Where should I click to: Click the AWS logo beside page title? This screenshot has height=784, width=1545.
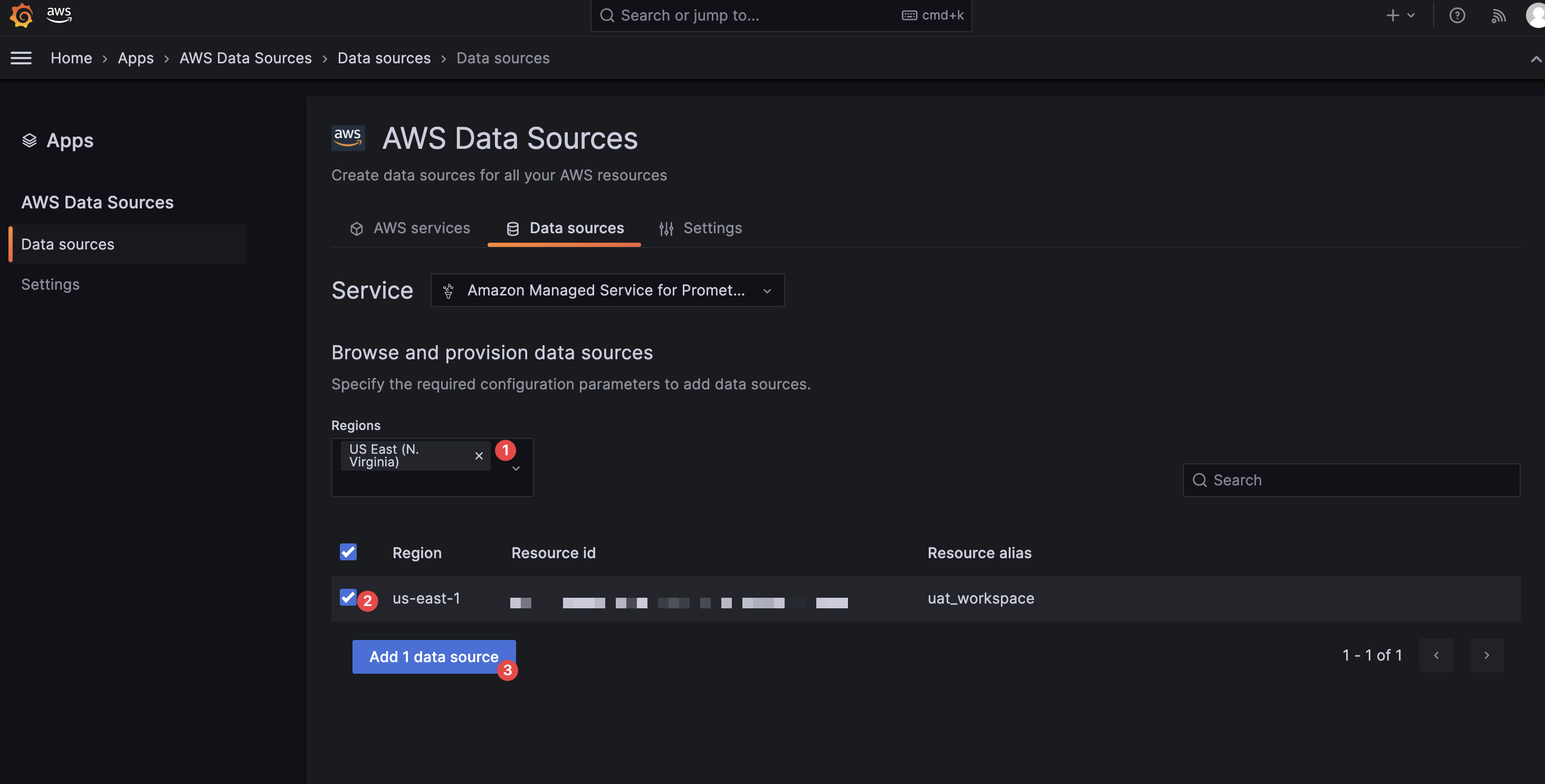(x=348, y=138)
